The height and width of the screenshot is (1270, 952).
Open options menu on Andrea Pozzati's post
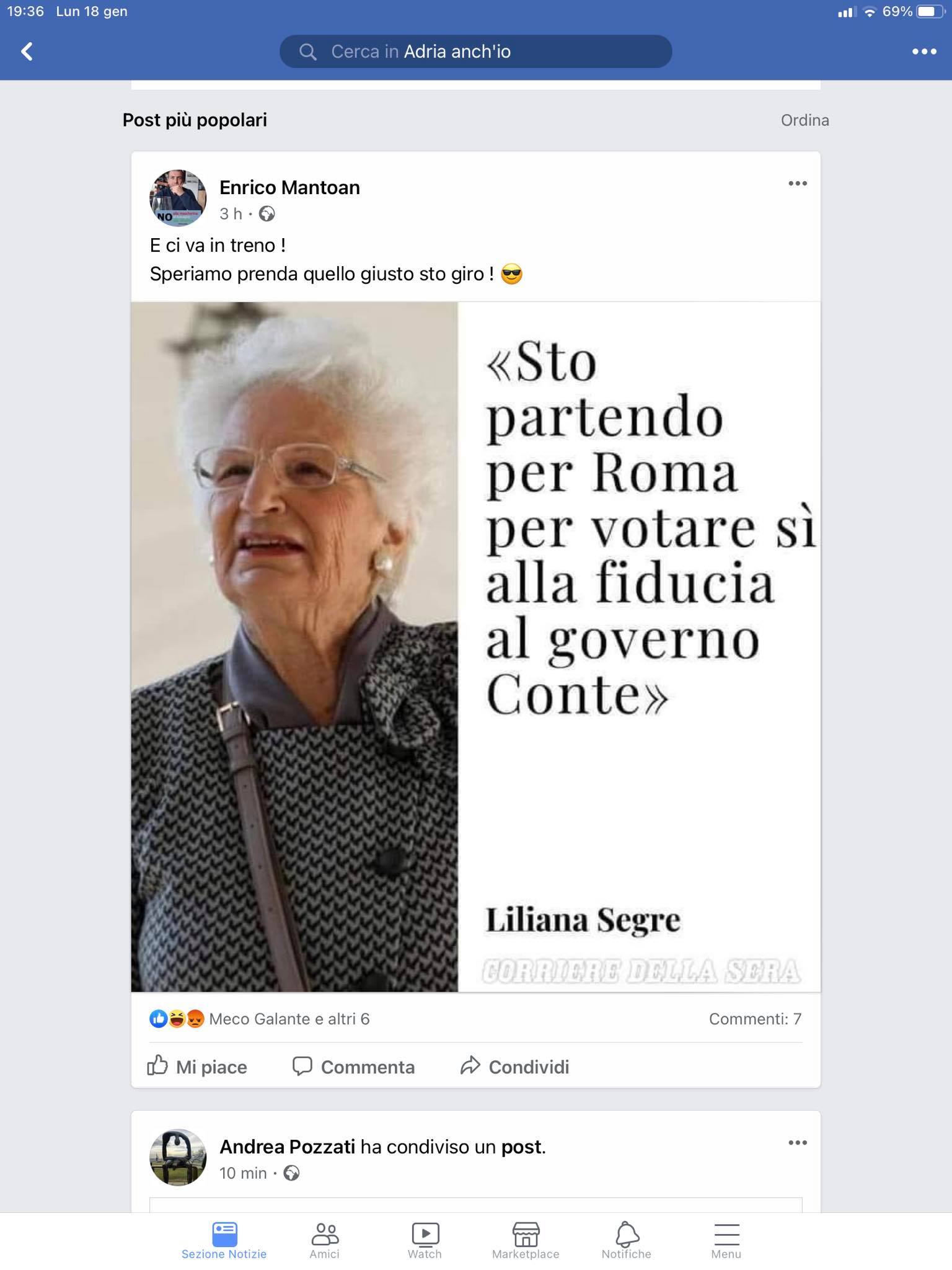pos(798,1143)
